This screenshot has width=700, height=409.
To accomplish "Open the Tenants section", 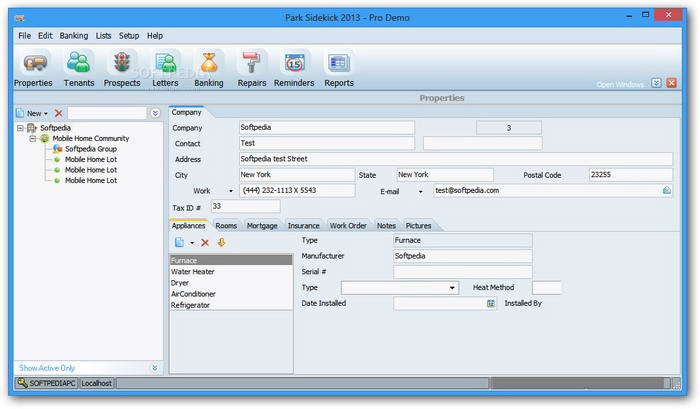I will (x=78, y=67).
